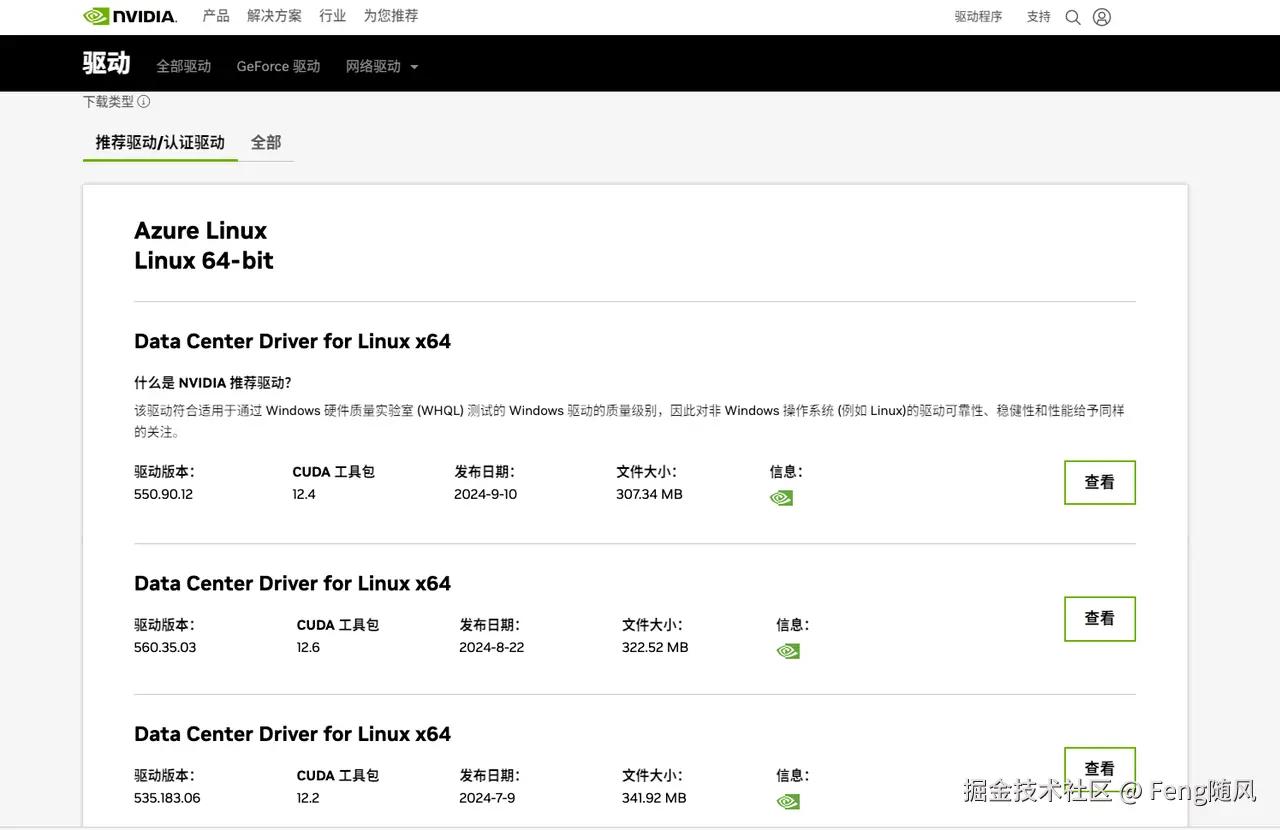1280x830 pixels.
Task: Open the search magnifier icon
Action: (1073, 17)
